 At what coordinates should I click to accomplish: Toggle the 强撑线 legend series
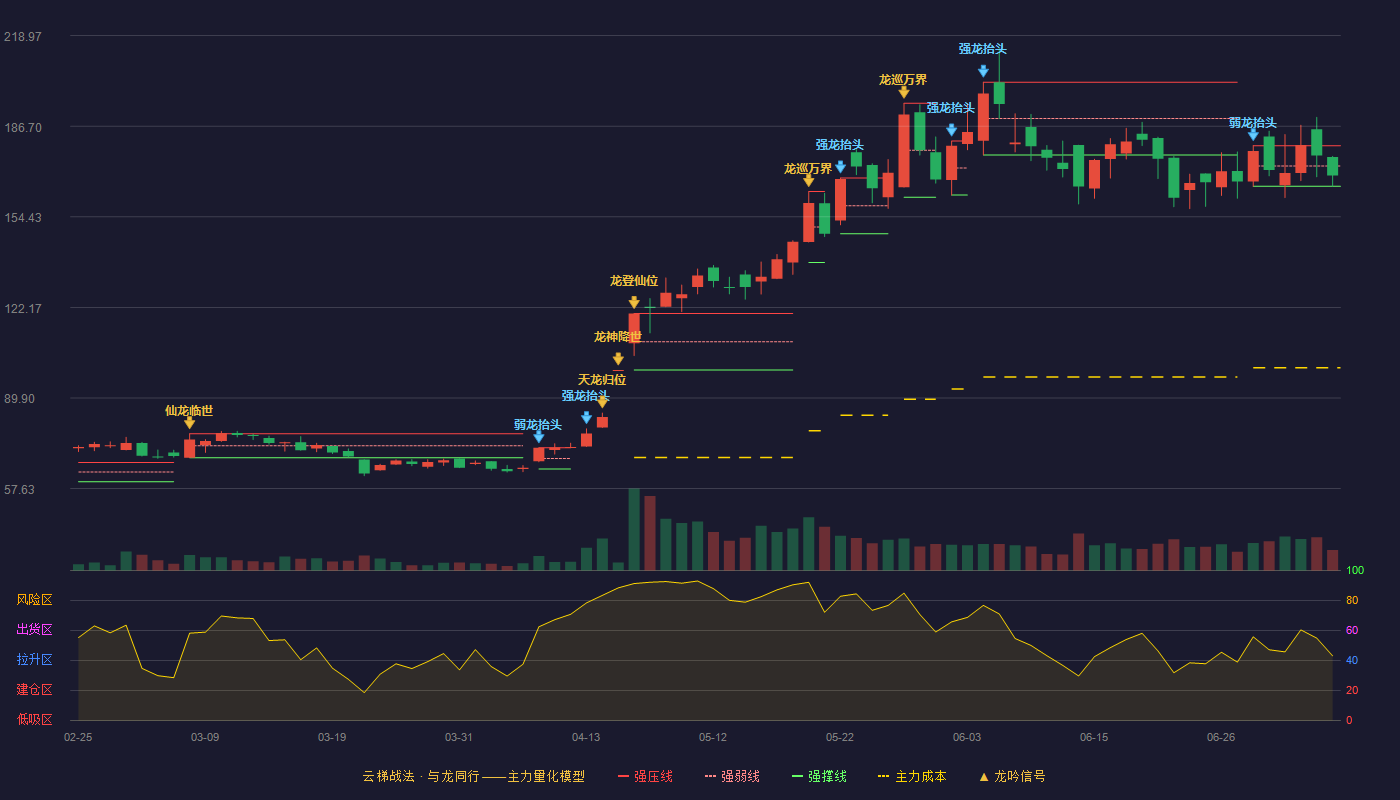[x=819, y=776]
